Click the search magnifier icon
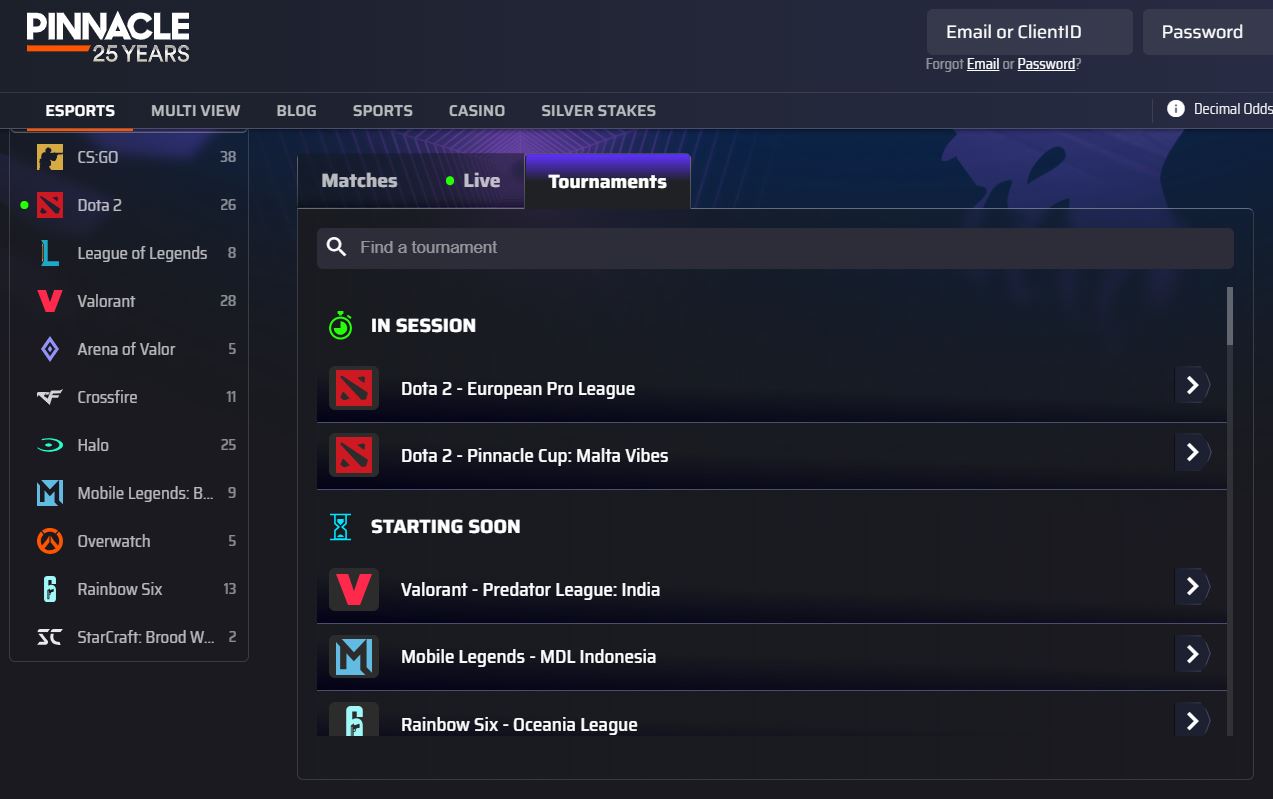Image resolution: width=1273 pixels, height=799 pixels. (337, 247)
